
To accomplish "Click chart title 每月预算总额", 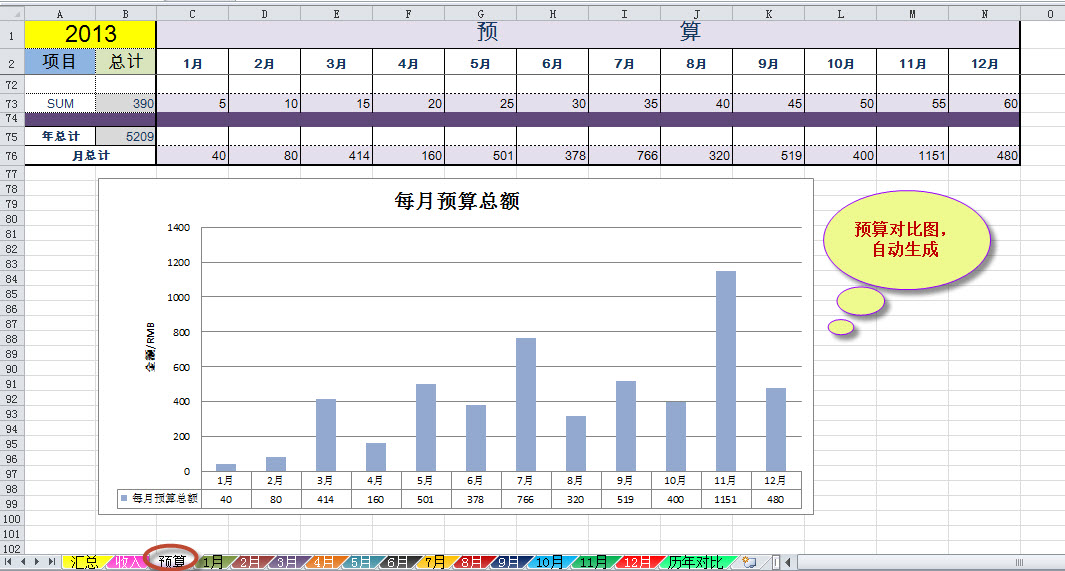I will pyautogui.click(x=457, y=201).
